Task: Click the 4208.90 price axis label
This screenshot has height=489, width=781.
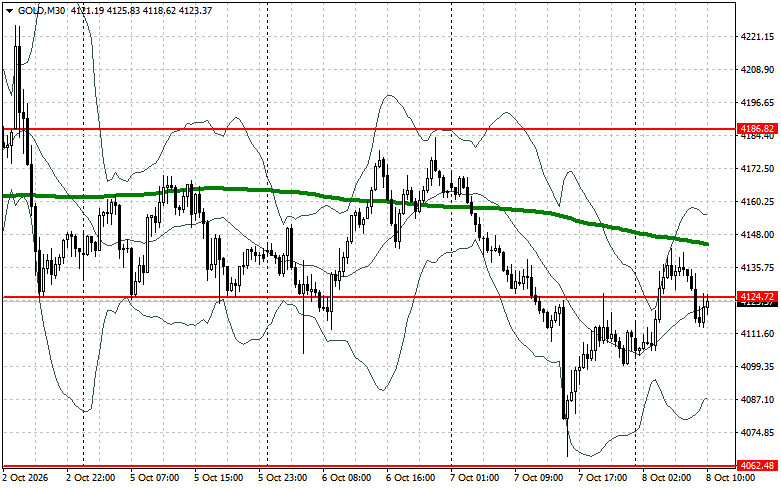Action: tap(758, 70)
